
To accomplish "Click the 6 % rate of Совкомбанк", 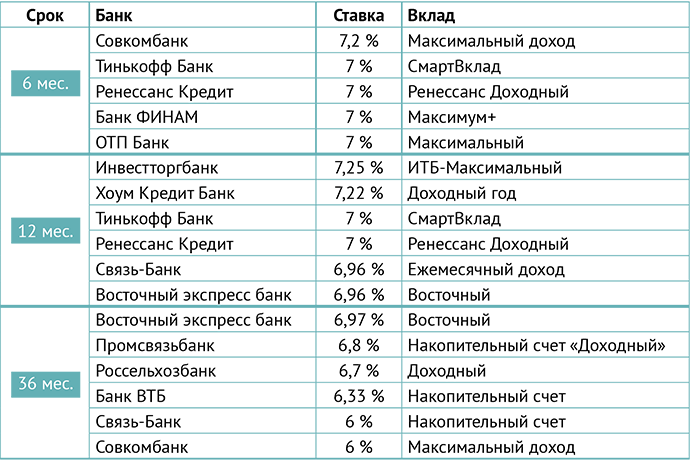I will tap(358, 447).
